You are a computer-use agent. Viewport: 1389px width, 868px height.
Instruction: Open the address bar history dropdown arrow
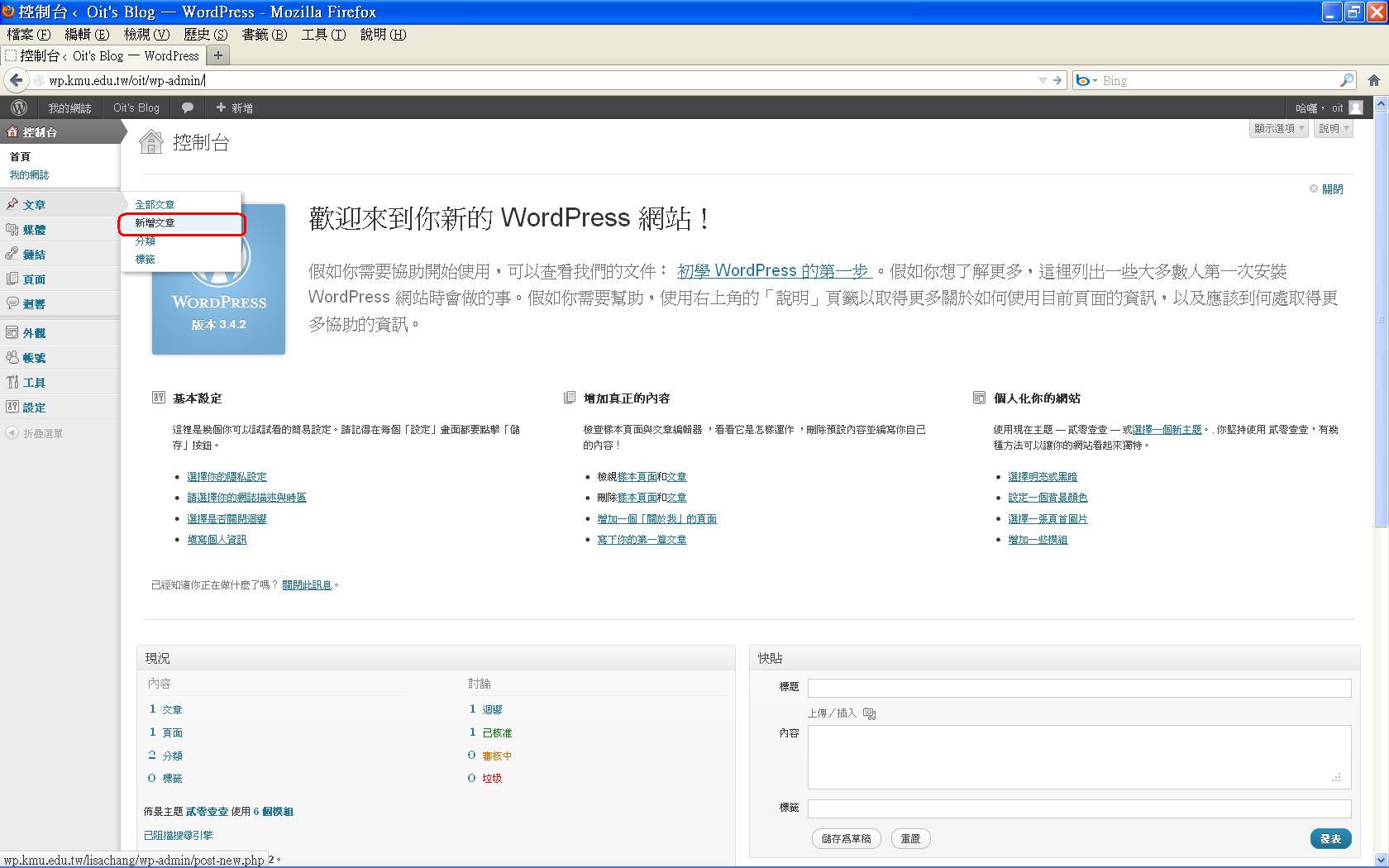pyautogui.click(x=1043, y=80)
